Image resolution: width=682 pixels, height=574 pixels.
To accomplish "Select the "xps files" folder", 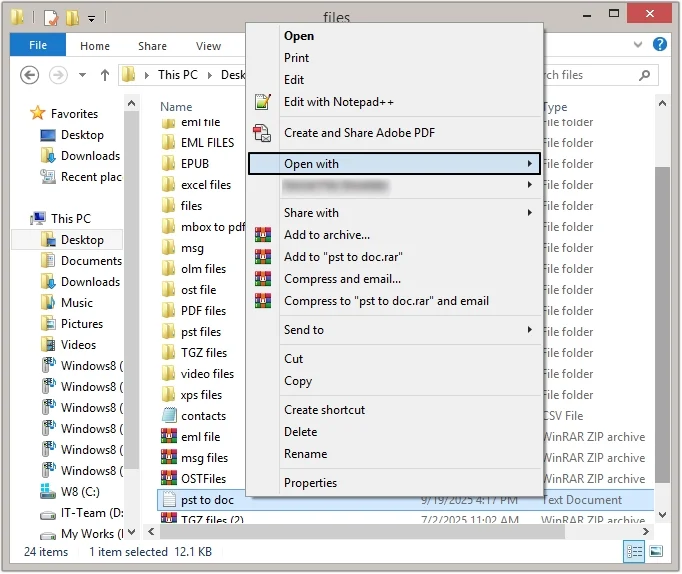I will click(x=191, y=395).
